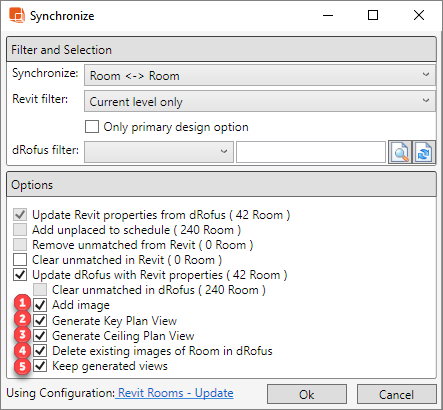Expand the Revit filter Current level only dropdown
The width and height of the screenshot is (443, 410).
coord(260,101)
